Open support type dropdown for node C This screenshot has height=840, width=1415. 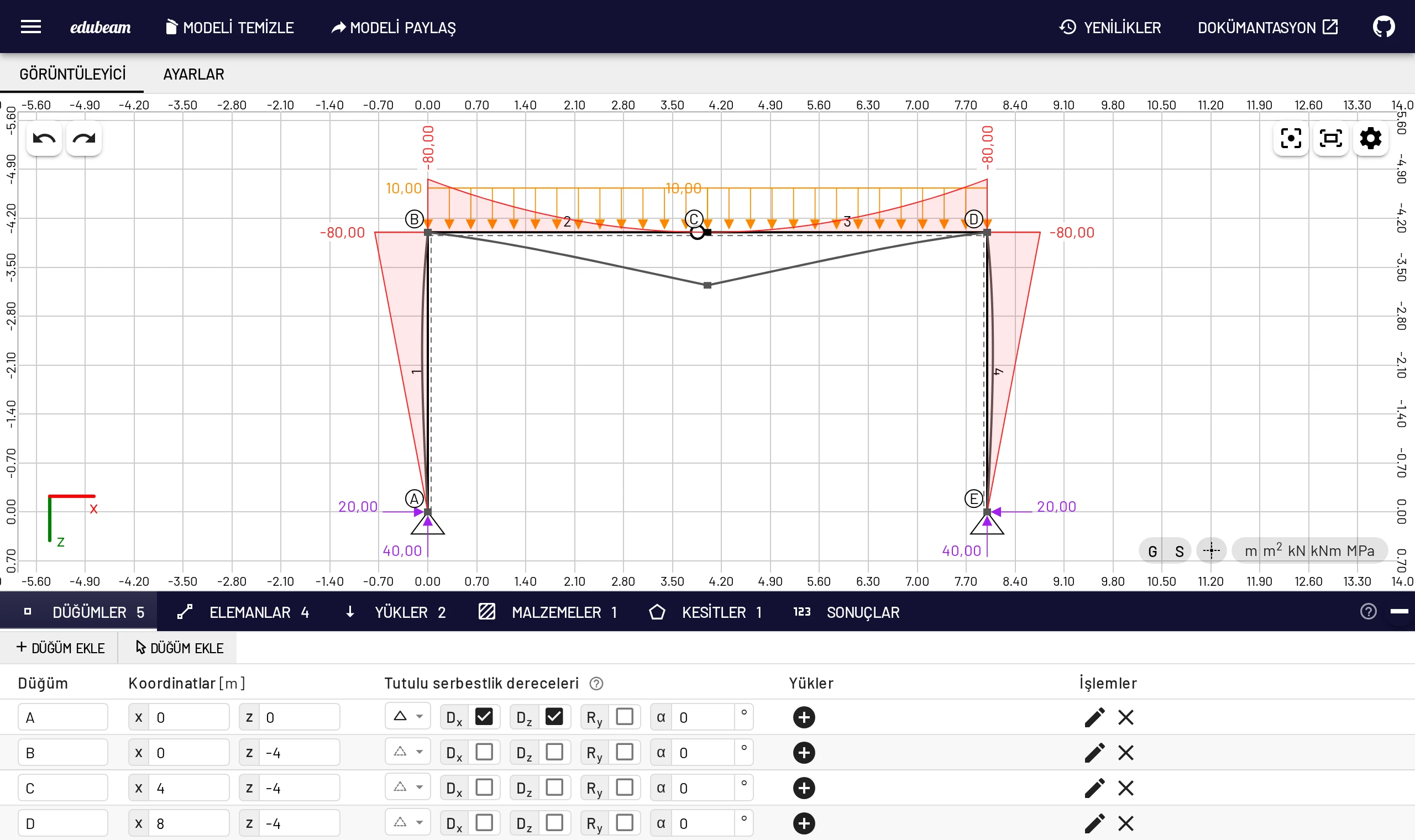tap(407, 788)
